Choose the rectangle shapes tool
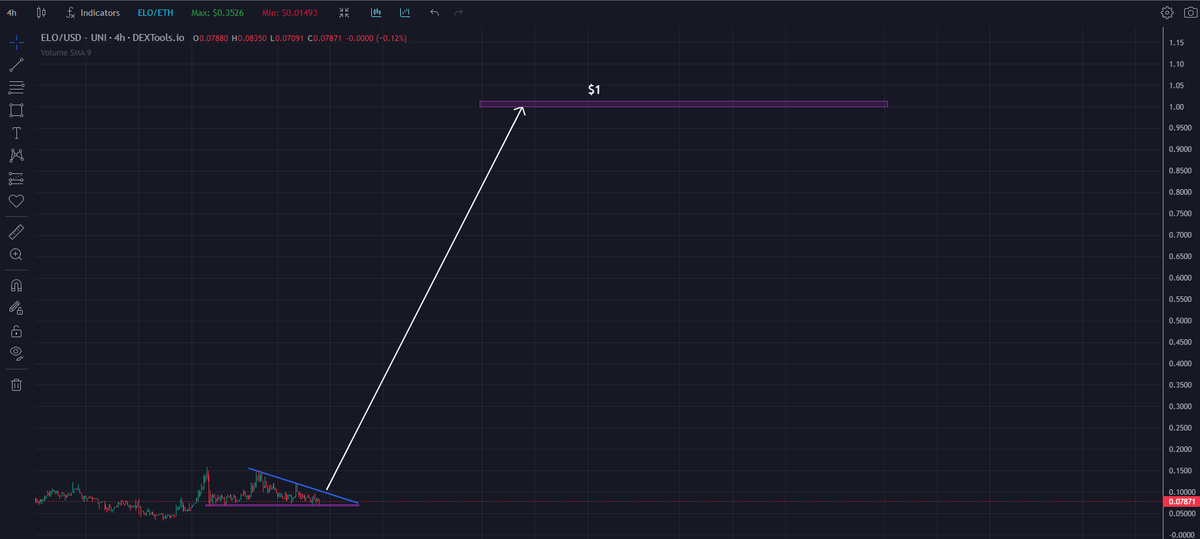Viewport: 1200px width, 539px height. [x=16, y=110]
